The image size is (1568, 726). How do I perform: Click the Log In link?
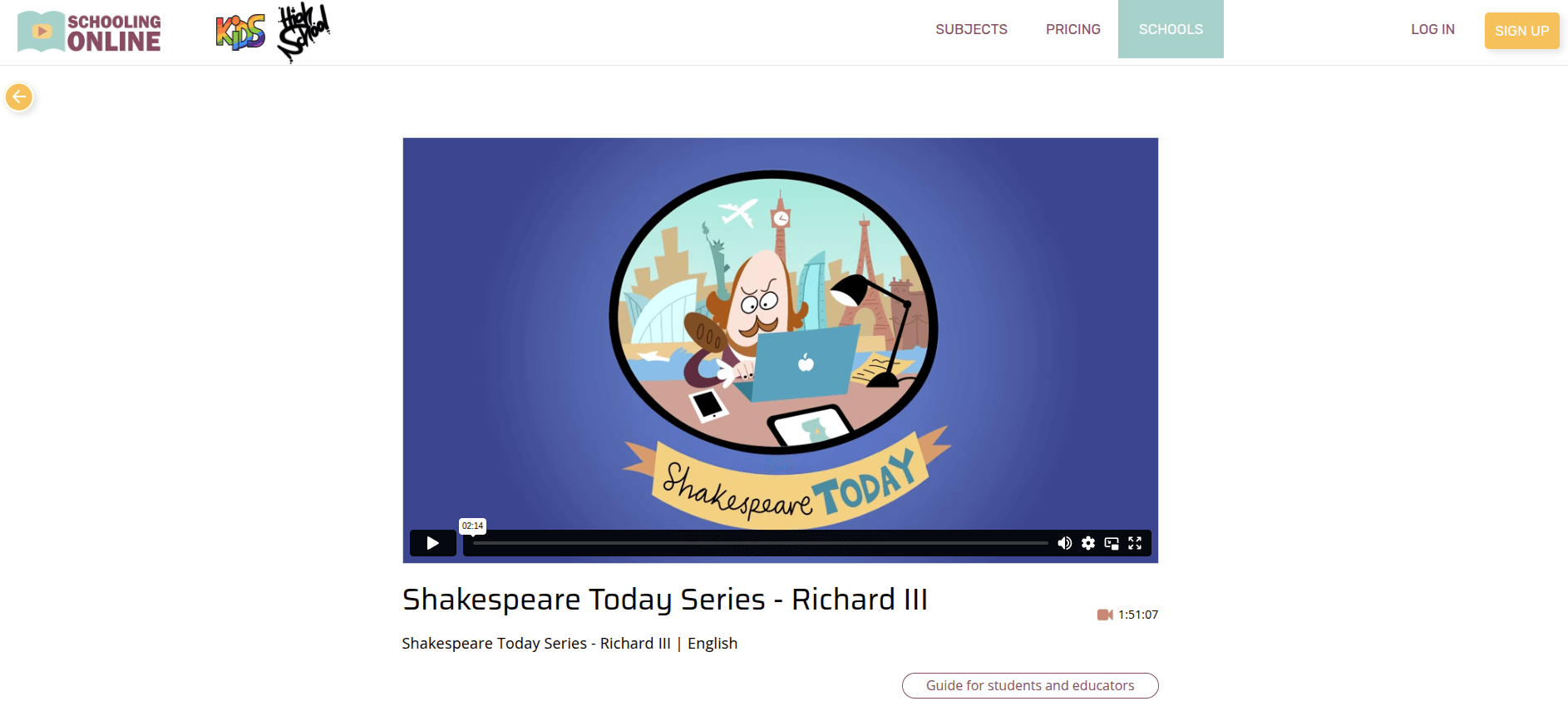pos(1432,29)
